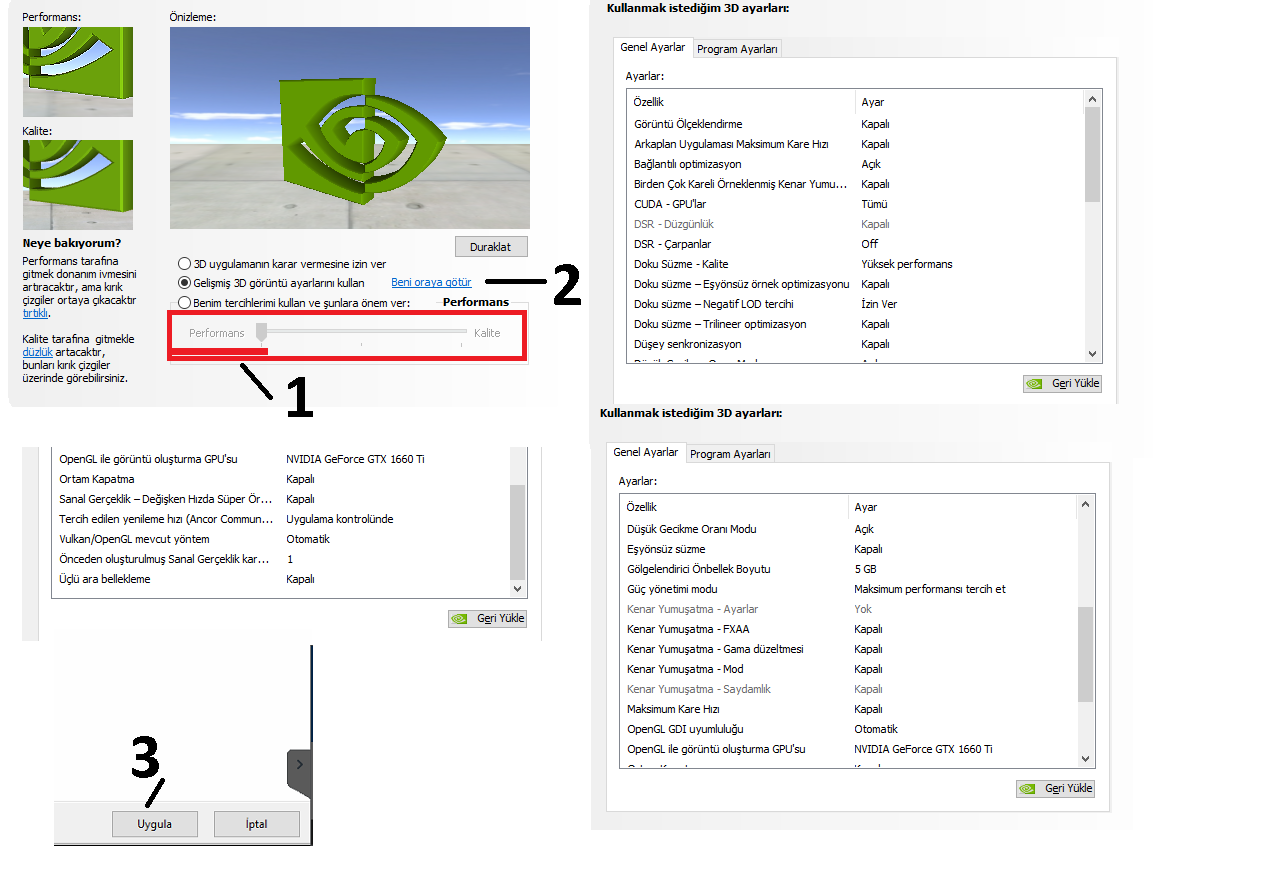Click the Duraklat button under the preview
The height and width of the screenshot is (882, 1279).
click(491, 247)
